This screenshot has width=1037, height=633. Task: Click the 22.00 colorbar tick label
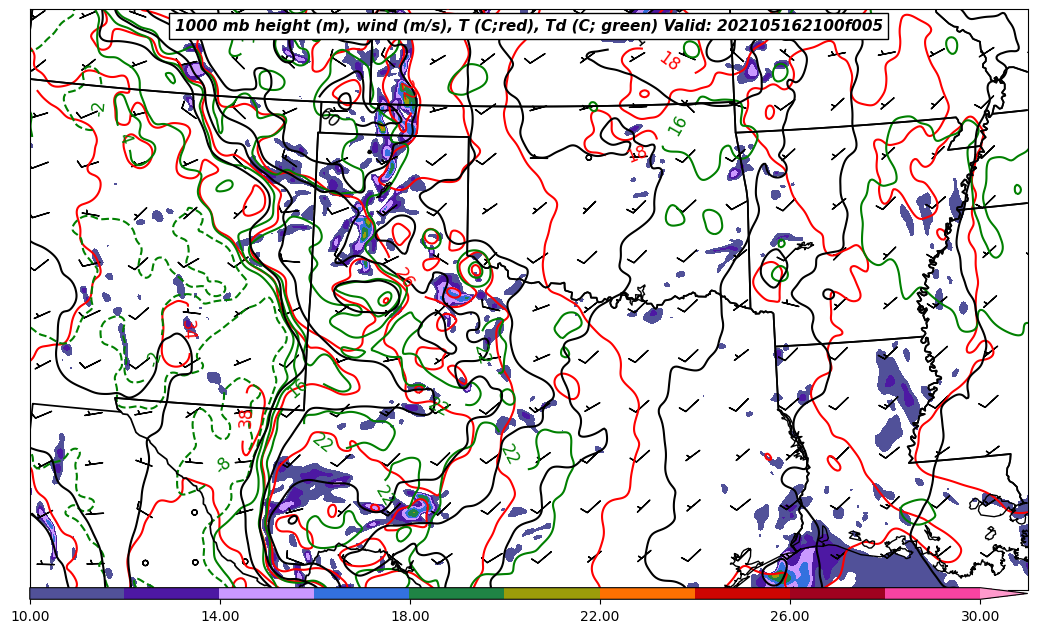(600, 616)
